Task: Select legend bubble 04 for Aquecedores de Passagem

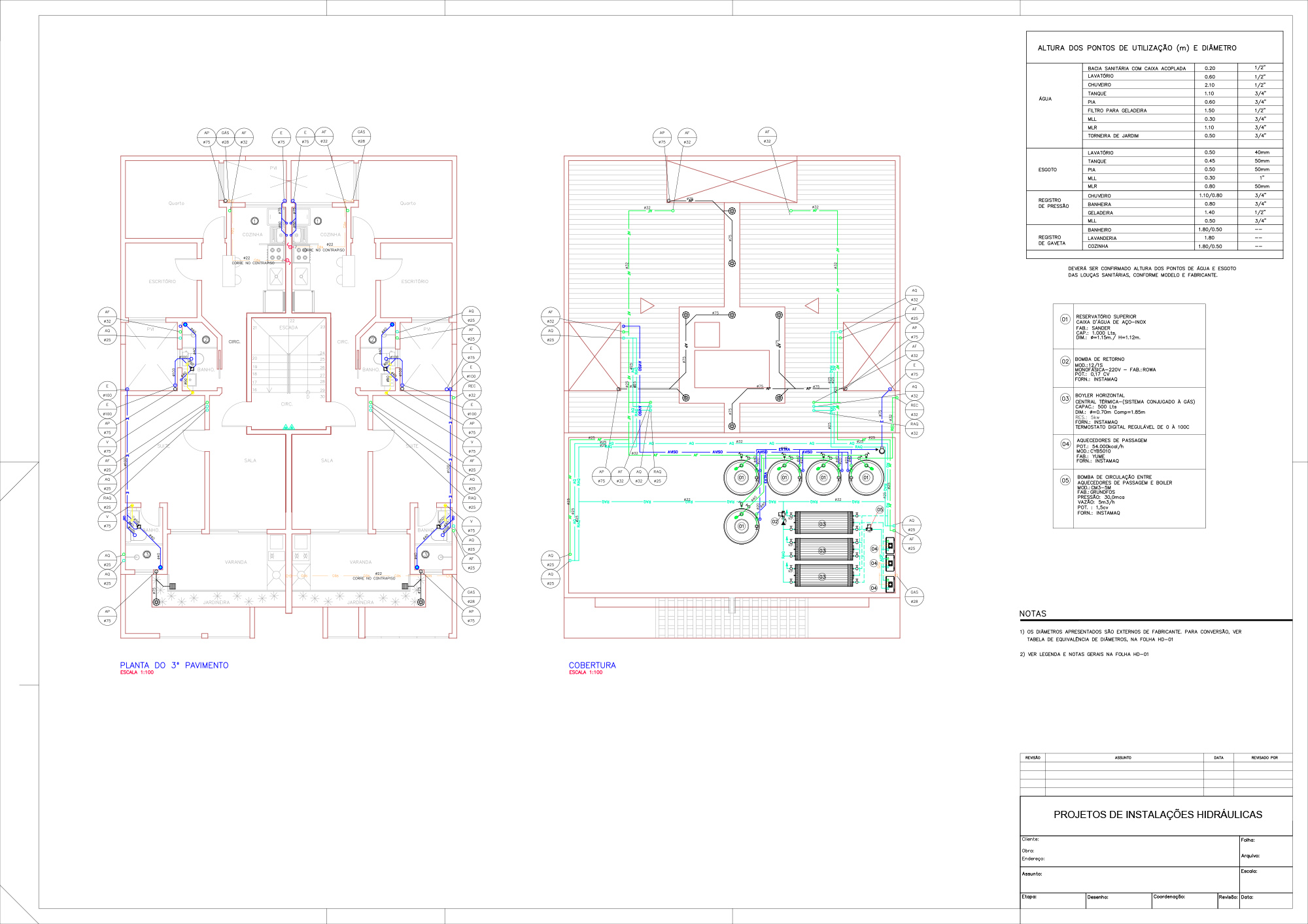Action: [x=1065, y=444]
